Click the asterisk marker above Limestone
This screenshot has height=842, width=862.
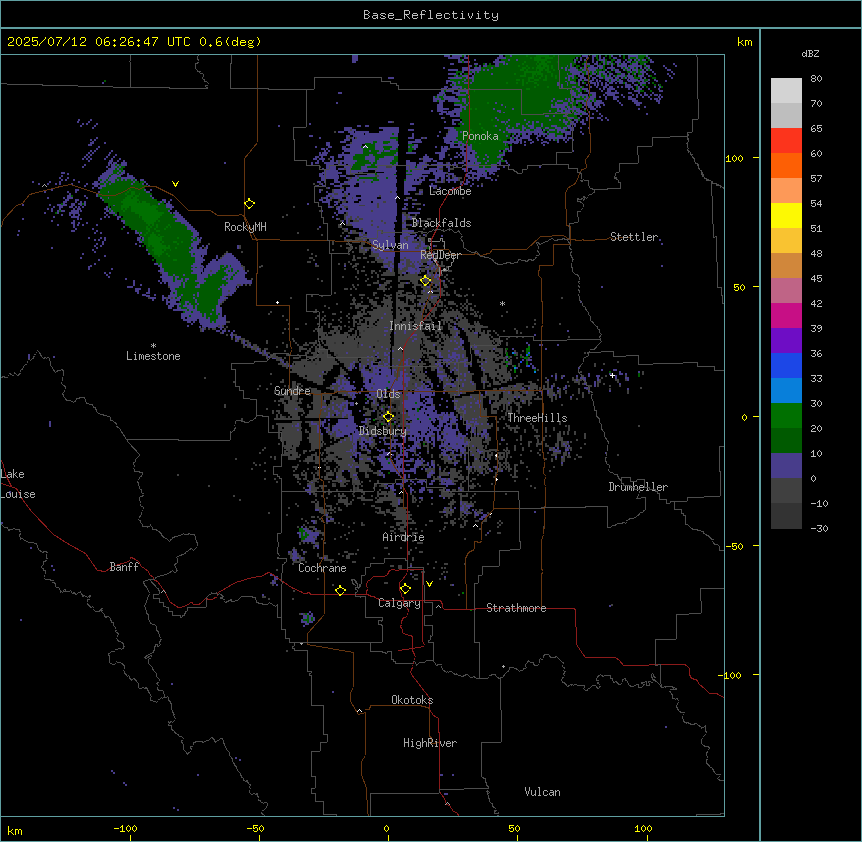[x=153, y=346]
